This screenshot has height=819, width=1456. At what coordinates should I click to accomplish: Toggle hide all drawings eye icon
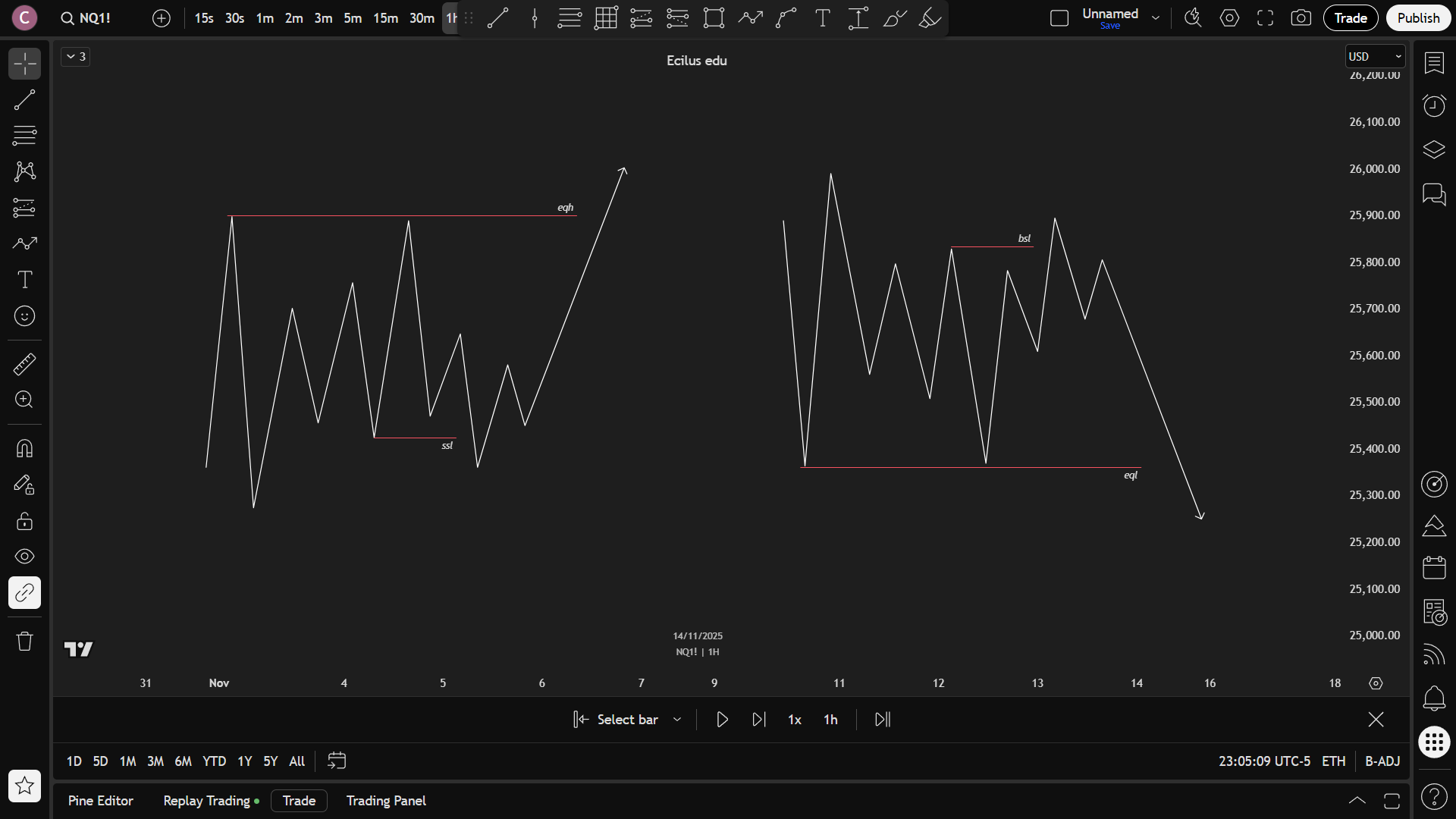24,557
